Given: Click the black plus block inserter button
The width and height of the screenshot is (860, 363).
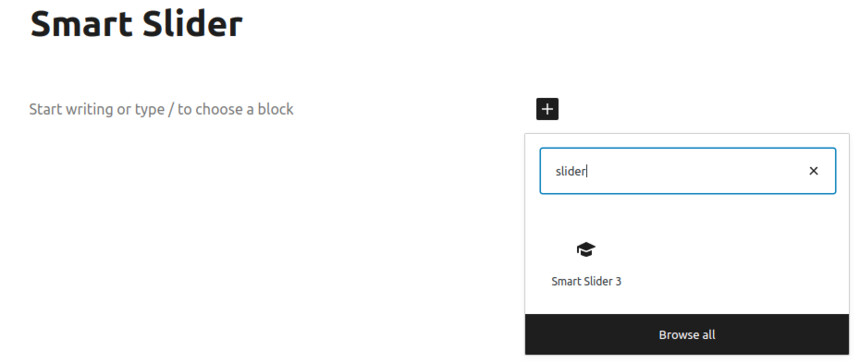Looking at the screenshot, I should click(547, 109).
